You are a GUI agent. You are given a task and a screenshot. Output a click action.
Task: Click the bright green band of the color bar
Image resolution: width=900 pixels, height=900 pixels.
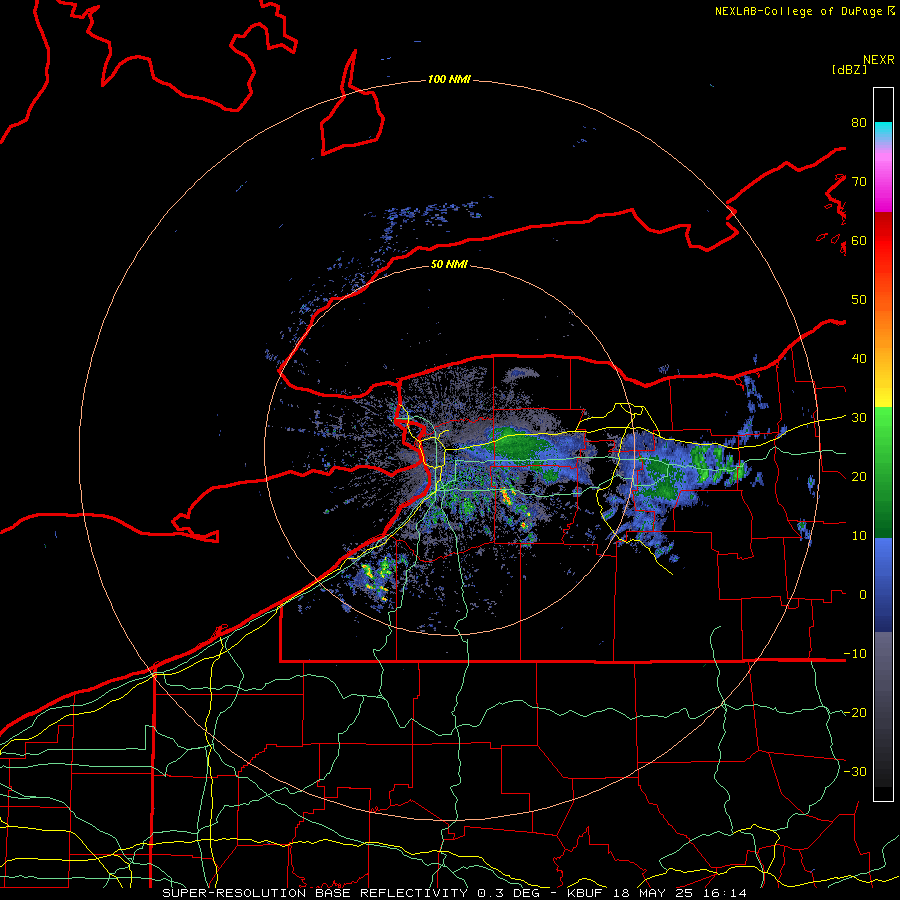pos(883,428)
